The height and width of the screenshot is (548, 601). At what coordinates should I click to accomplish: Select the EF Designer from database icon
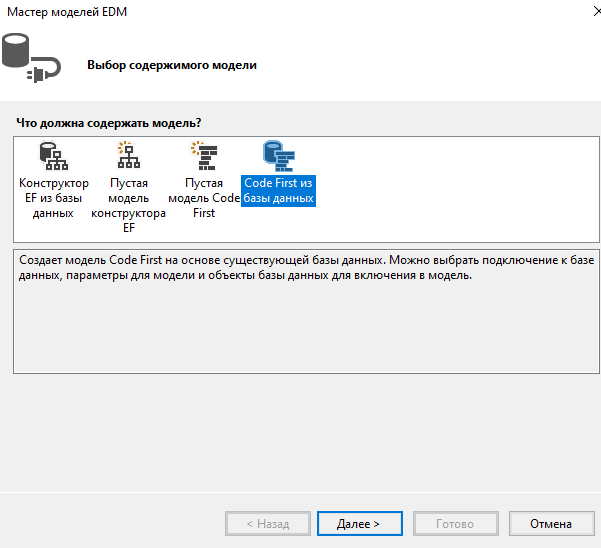click(53, 156)
